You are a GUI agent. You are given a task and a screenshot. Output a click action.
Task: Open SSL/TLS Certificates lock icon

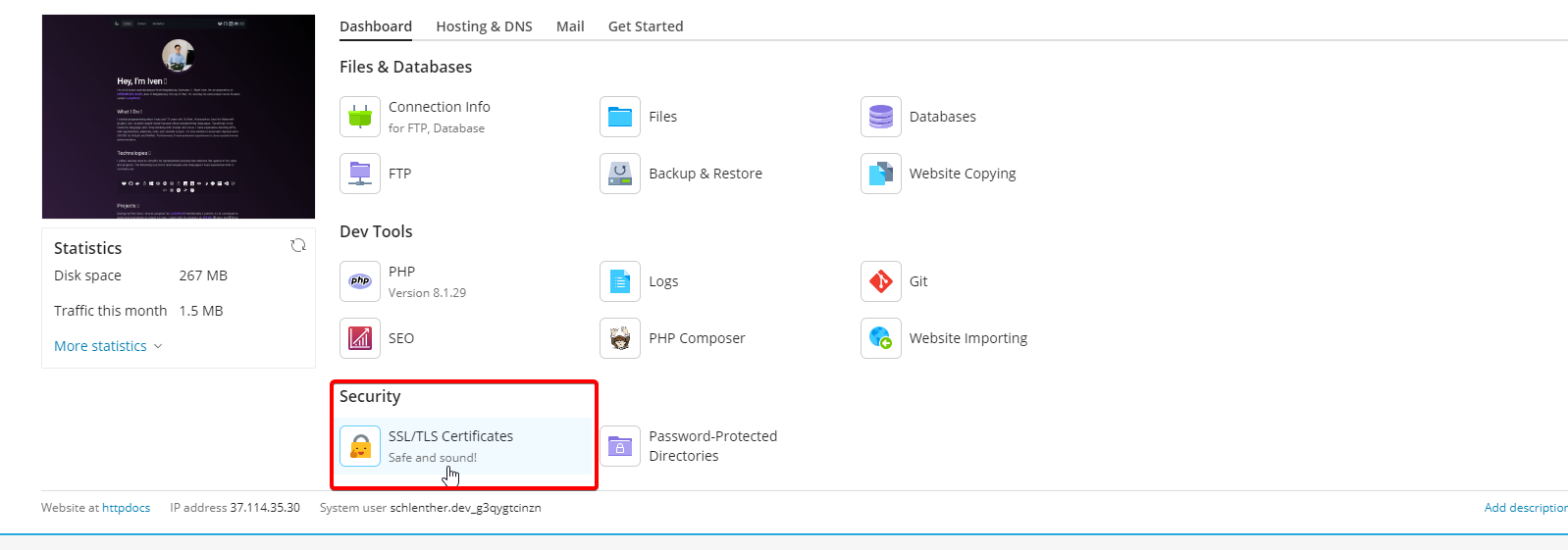coord(360,446)
